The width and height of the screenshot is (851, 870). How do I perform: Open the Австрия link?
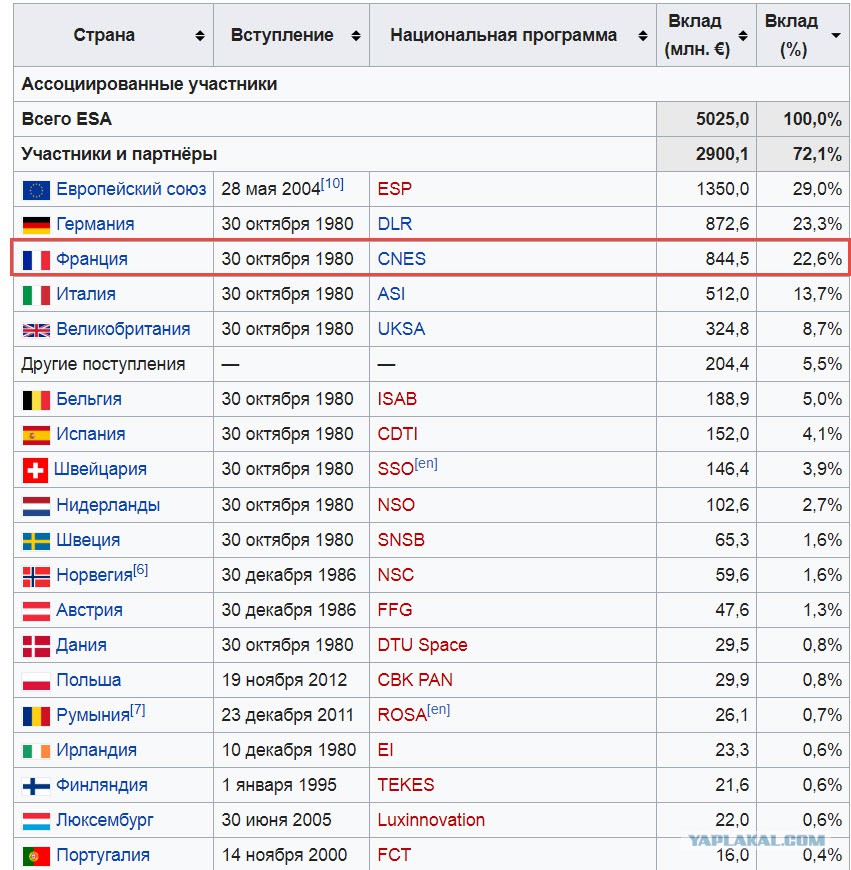point(89,610)
